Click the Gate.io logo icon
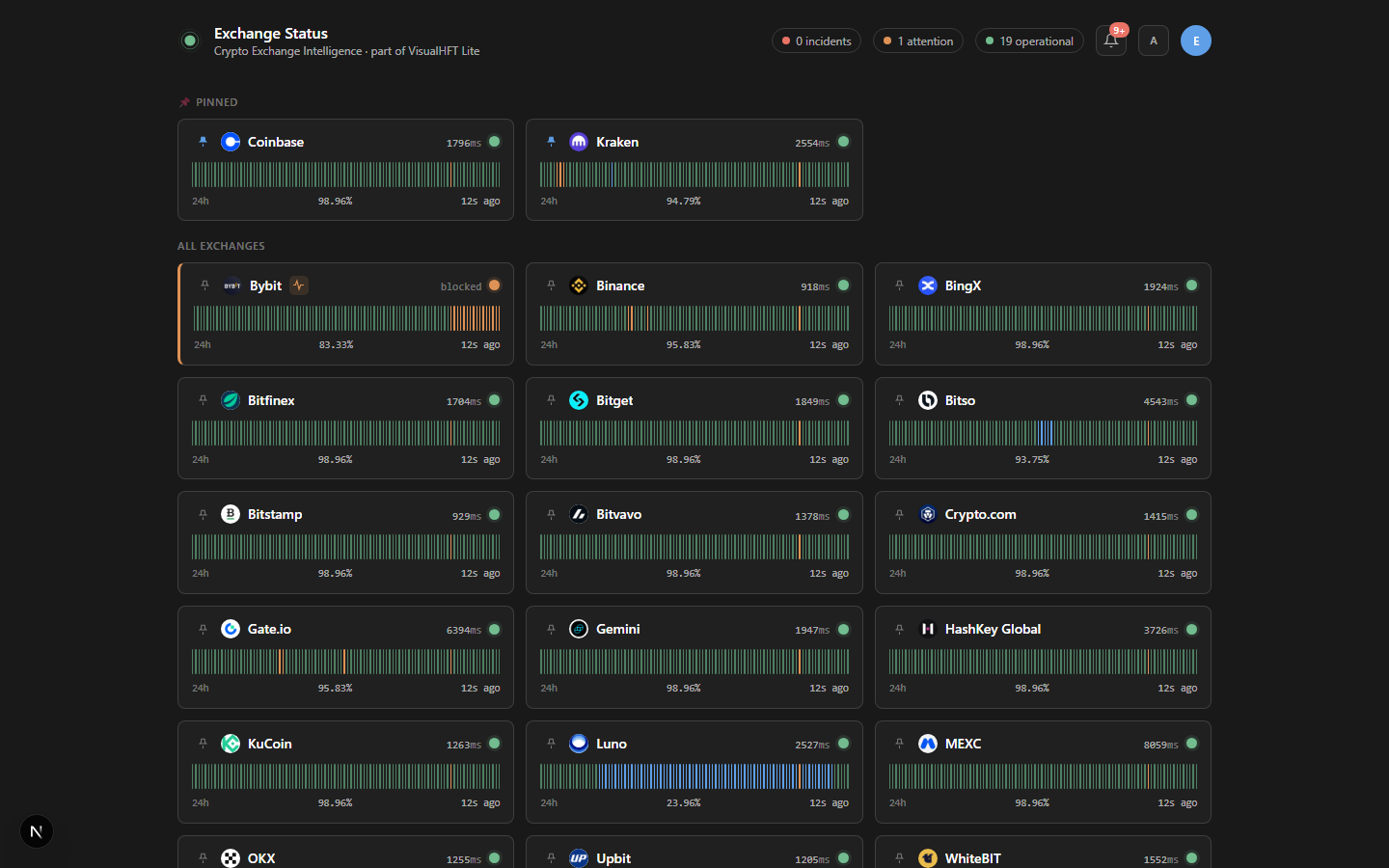Screen dimensions: 1389x868 231,630
